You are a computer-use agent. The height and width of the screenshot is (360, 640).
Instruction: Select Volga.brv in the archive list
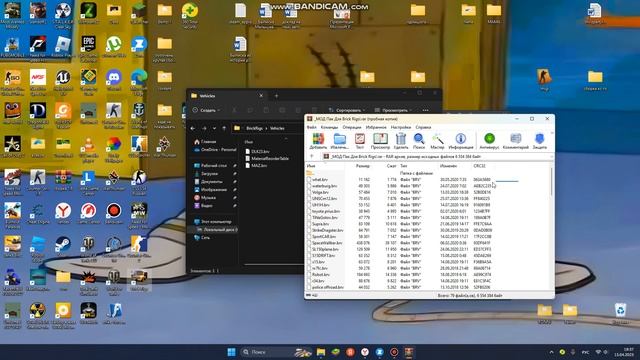point(320,192)
